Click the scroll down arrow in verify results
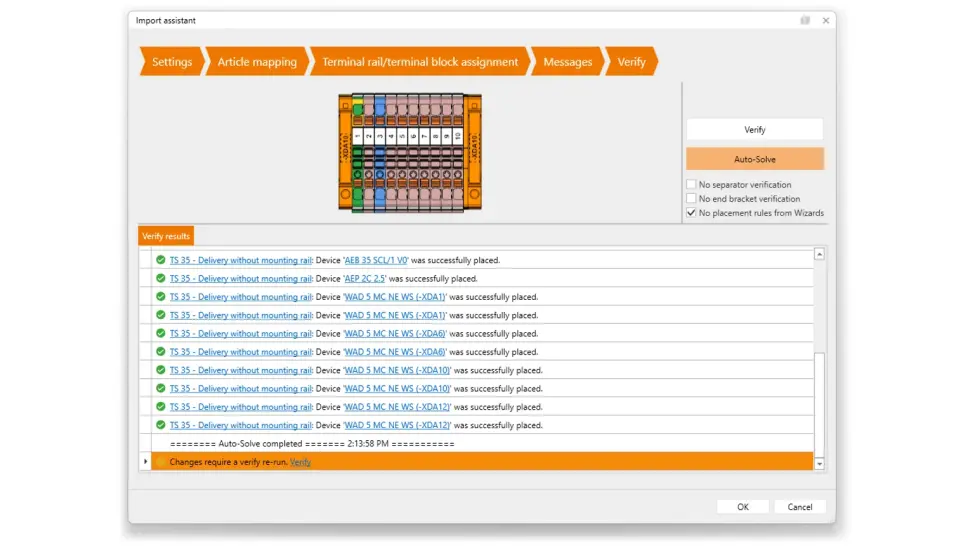This screenshot has width=970, height=546. point(820,463)
